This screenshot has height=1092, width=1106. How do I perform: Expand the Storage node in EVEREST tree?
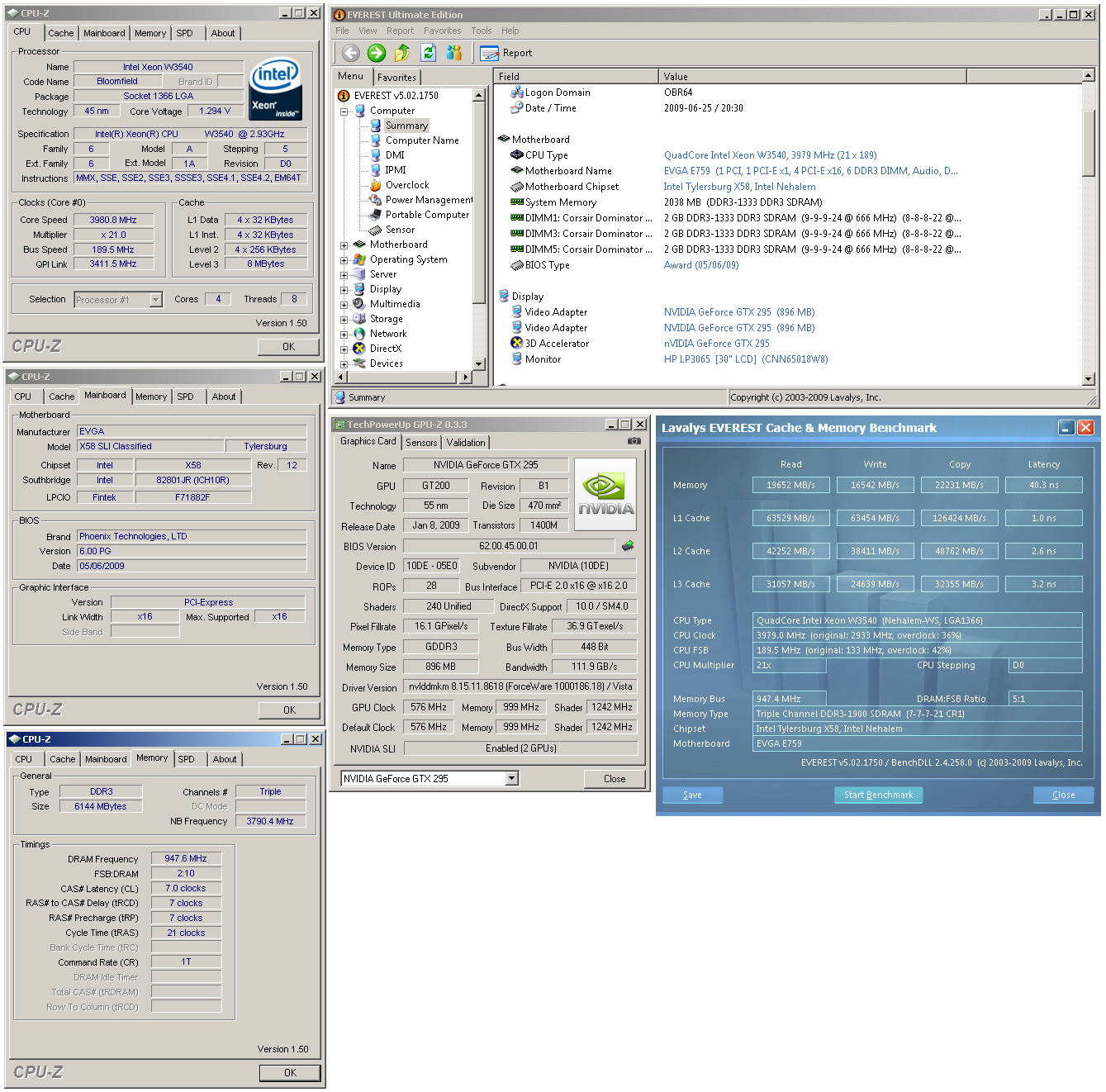pos(344,319)
